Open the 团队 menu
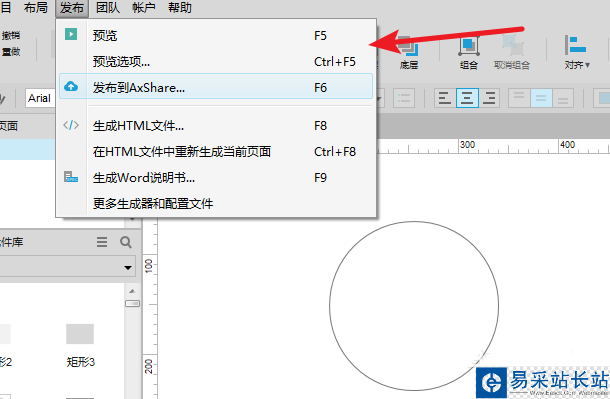This screenshot has height=399, width=610. coord(108,8)
